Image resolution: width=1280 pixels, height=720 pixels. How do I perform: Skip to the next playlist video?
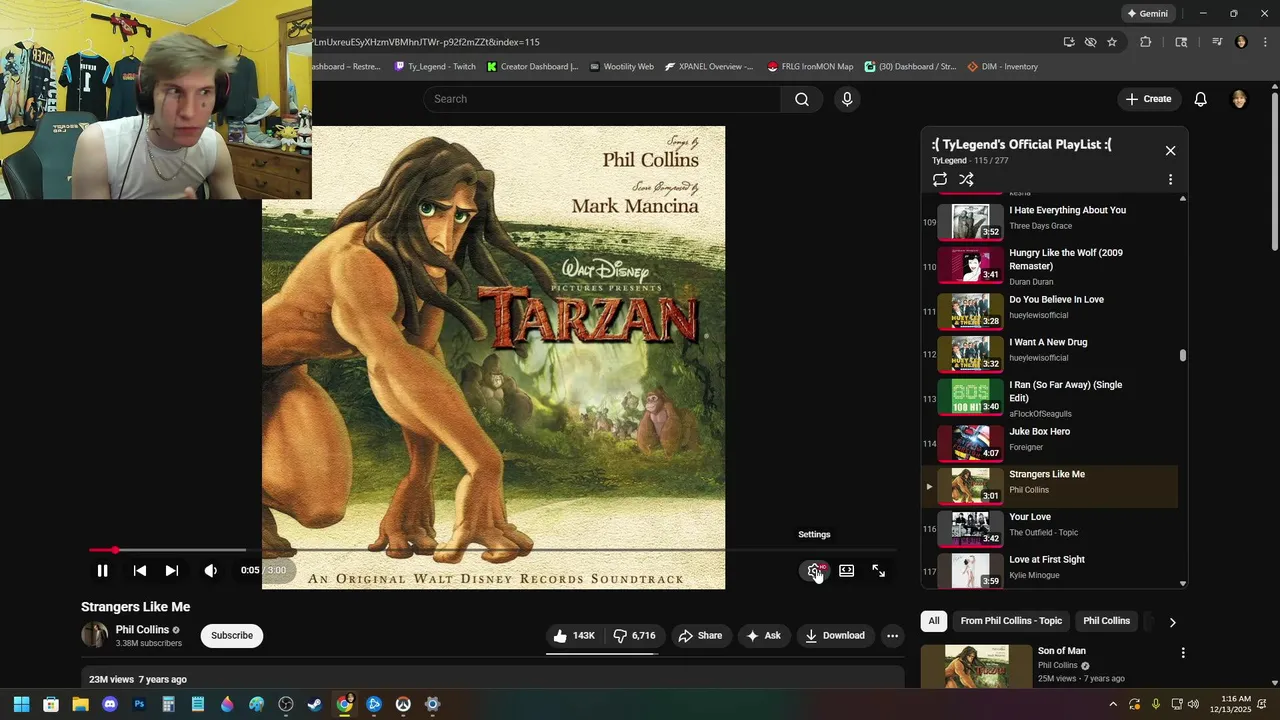click(x=172, y=570)
